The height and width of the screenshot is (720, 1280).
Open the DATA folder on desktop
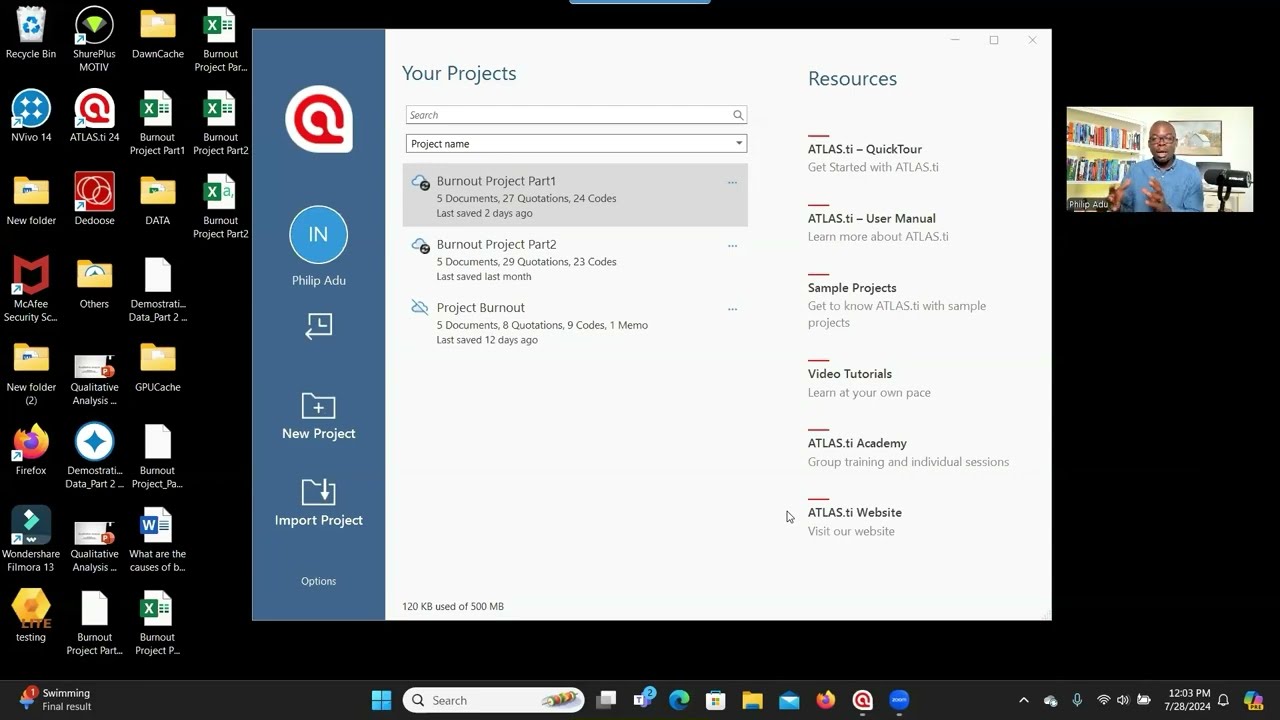pyautogui.click(x=157, y=200)
